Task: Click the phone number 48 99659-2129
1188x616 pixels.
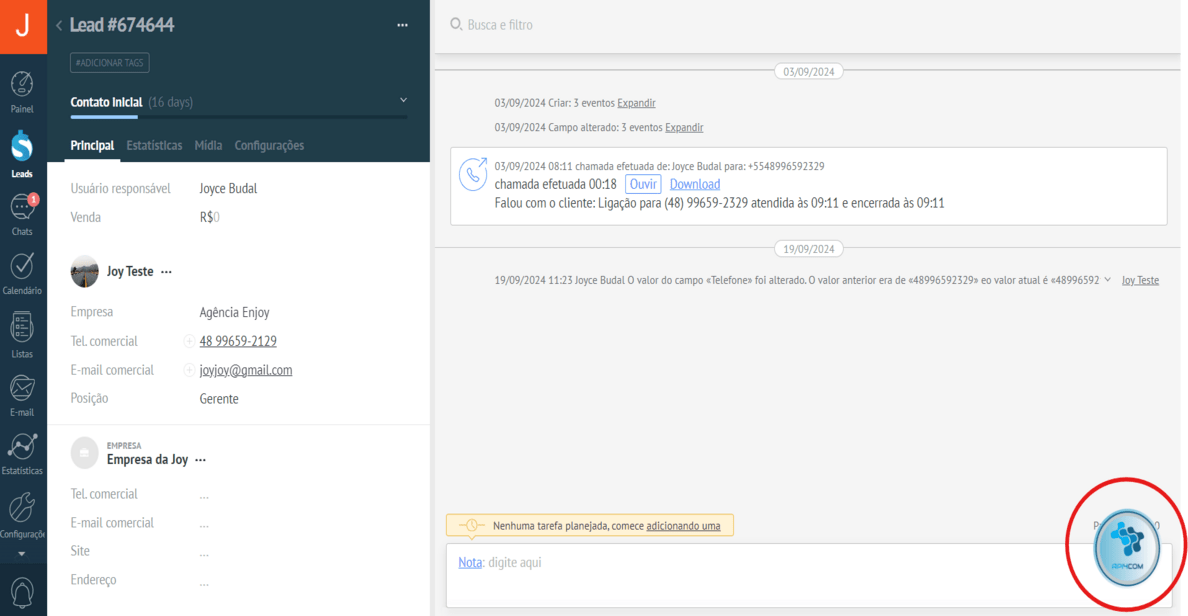Action: 238,342
